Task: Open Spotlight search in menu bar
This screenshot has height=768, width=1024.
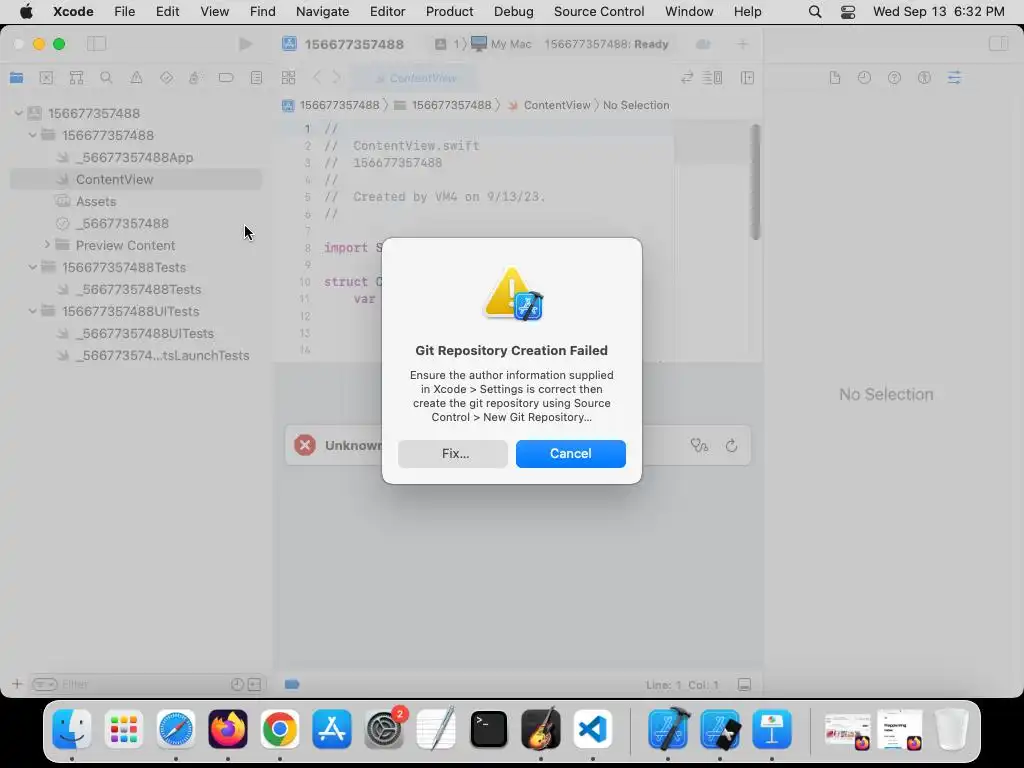Action: 815,12
